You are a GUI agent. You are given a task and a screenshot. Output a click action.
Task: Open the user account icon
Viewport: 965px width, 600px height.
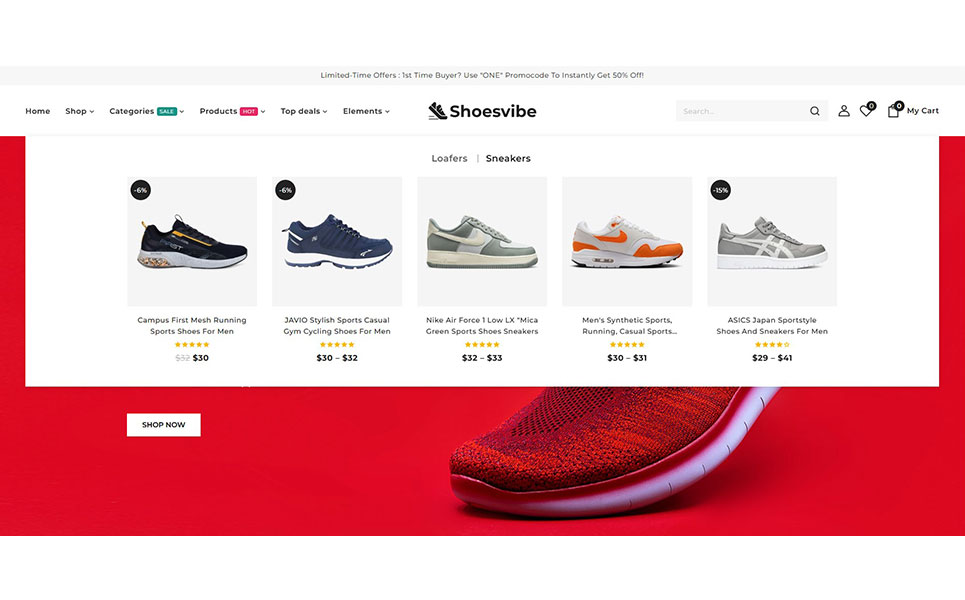pos(844,111)
